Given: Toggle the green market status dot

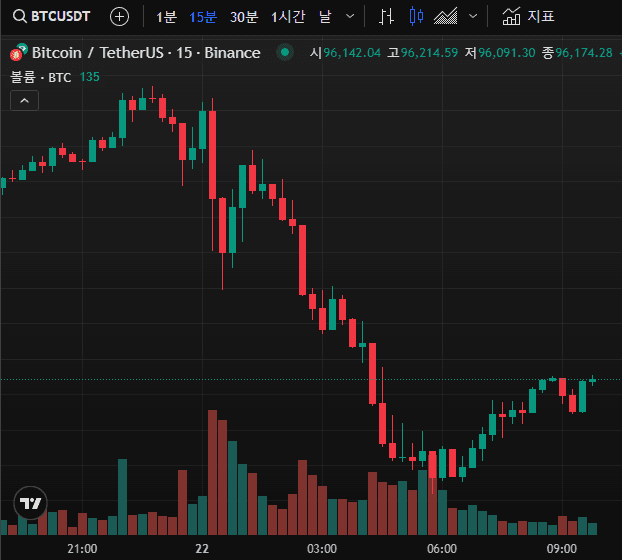Looking at the screenshot, I should (285, 53).
